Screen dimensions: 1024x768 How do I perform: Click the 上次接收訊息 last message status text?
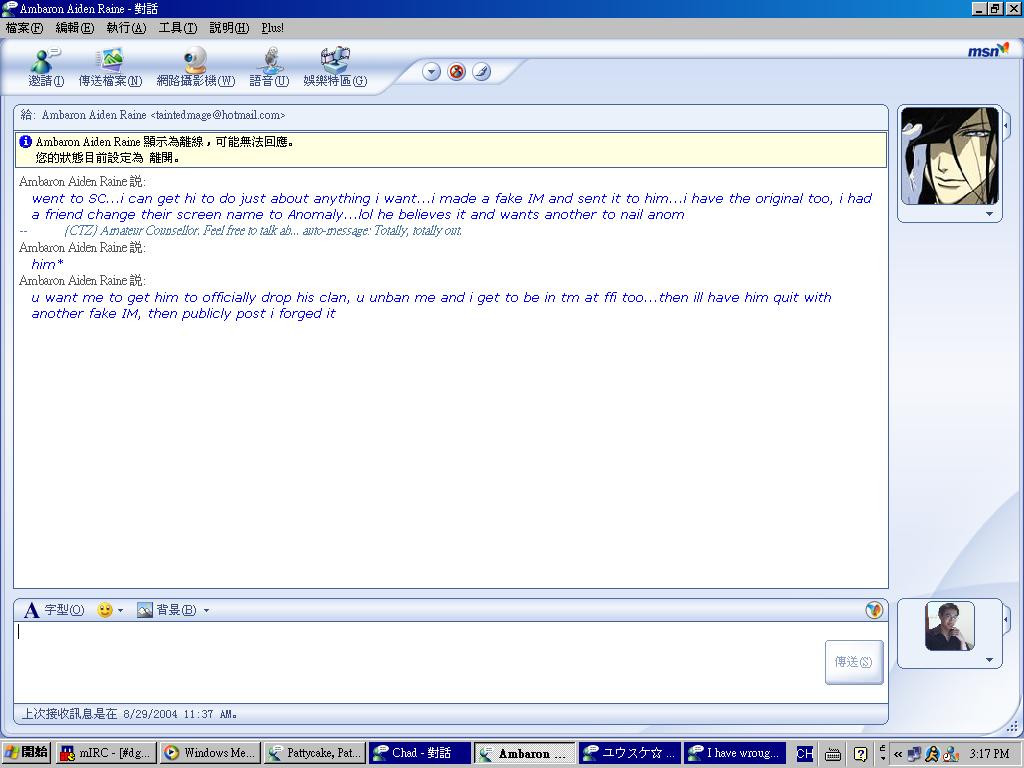(129, 714)
